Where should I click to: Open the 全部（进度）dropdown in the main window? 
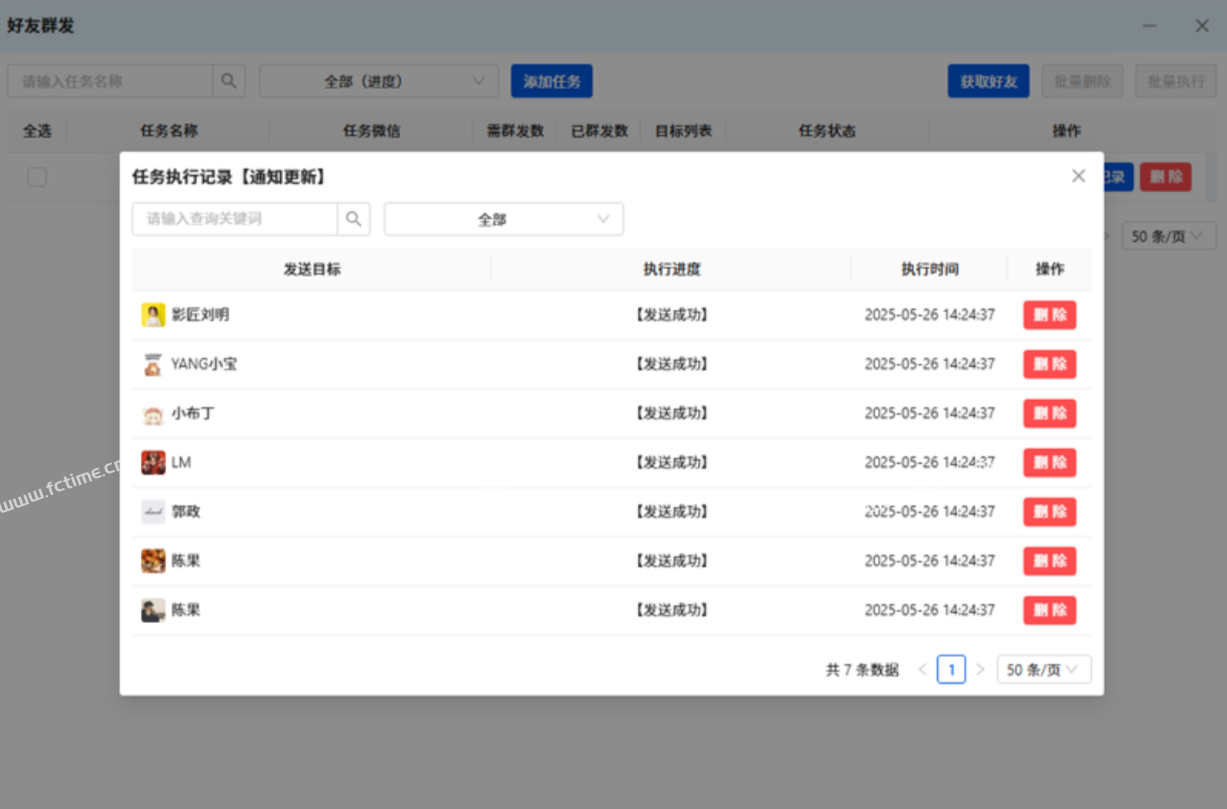coord(379,81)
